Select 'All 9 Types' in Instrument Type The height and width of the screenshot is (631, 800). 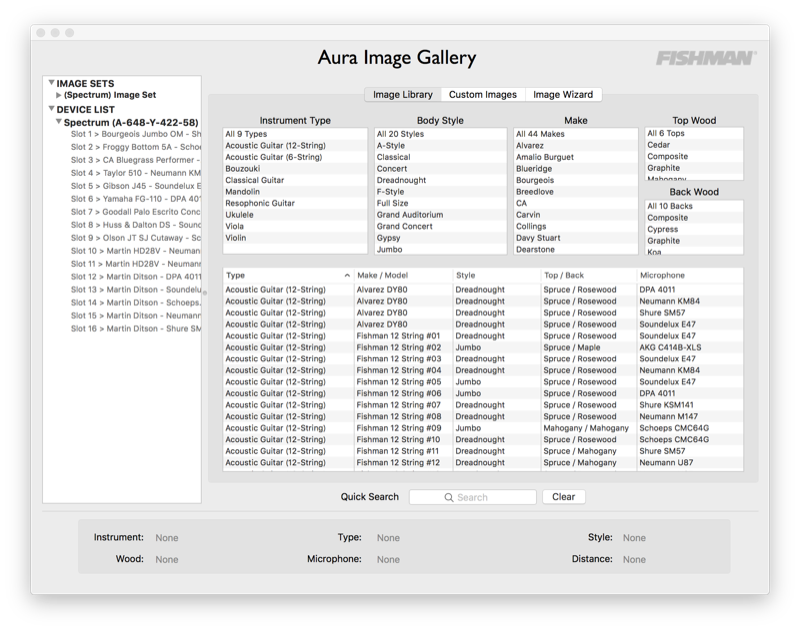pos(295,134)
